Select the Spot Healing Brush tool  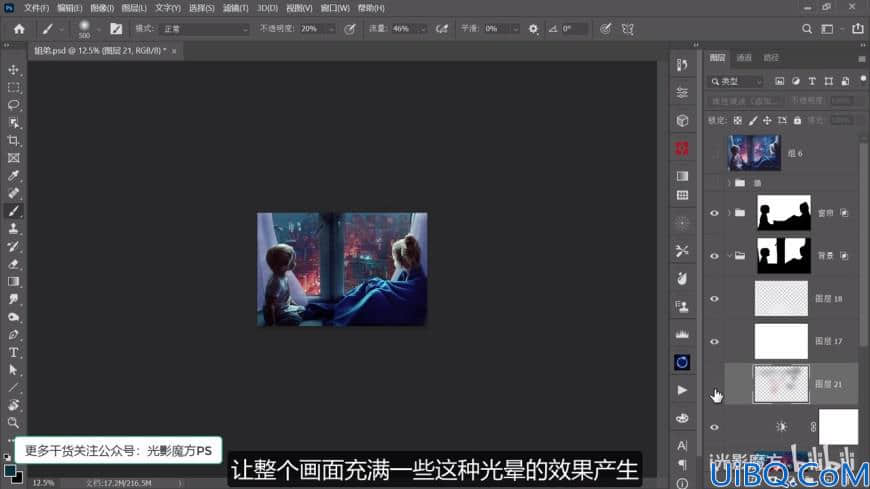pyautogui.click(x=13, y=194)
